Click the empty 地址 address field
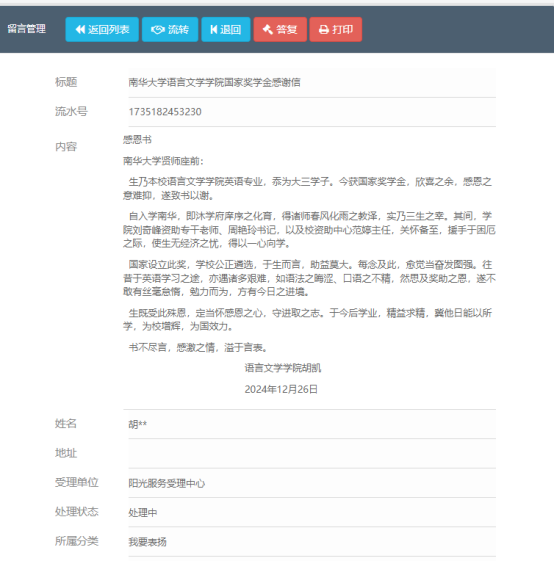Screen dimensions: 554x562 pos(312,454)
